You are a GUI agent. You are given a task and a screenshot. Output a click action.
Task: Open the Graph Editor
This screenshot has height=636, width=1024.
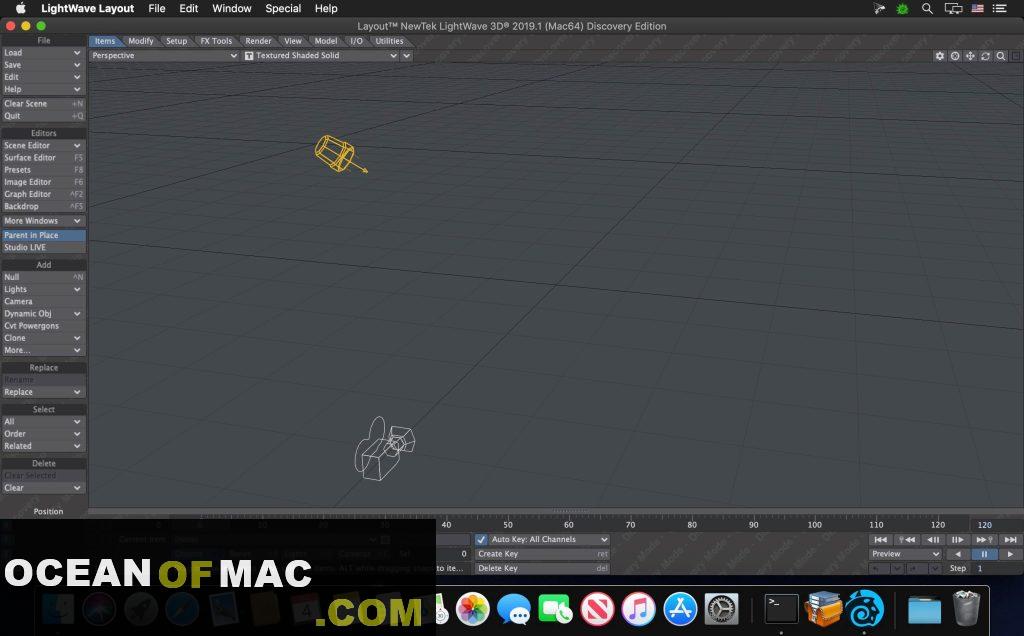click(44, 194)
